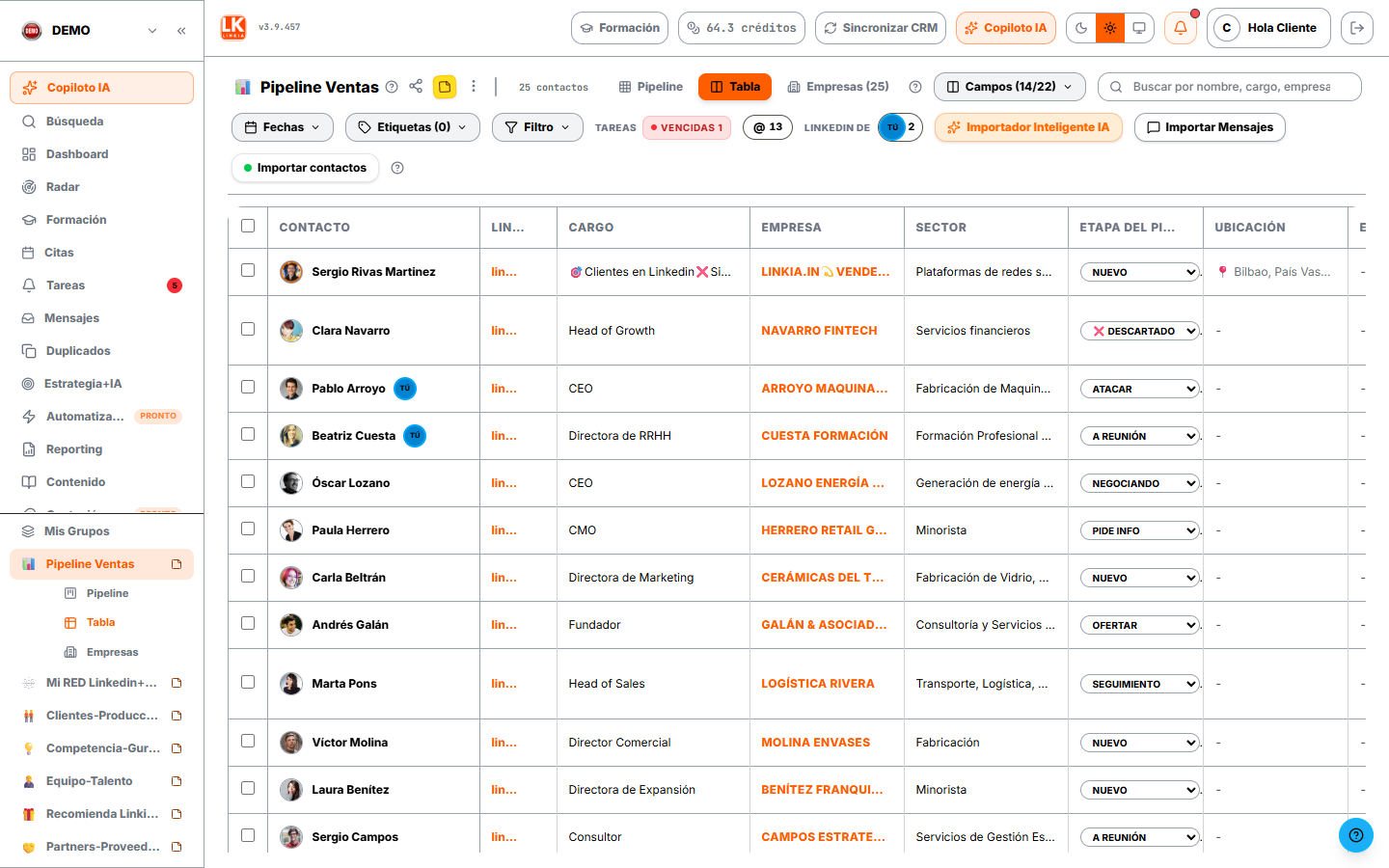Viewport: 1389px width, 868px height.
Task: Open the help chat bubble at bottom right
Action: [x=1356, y=835]
